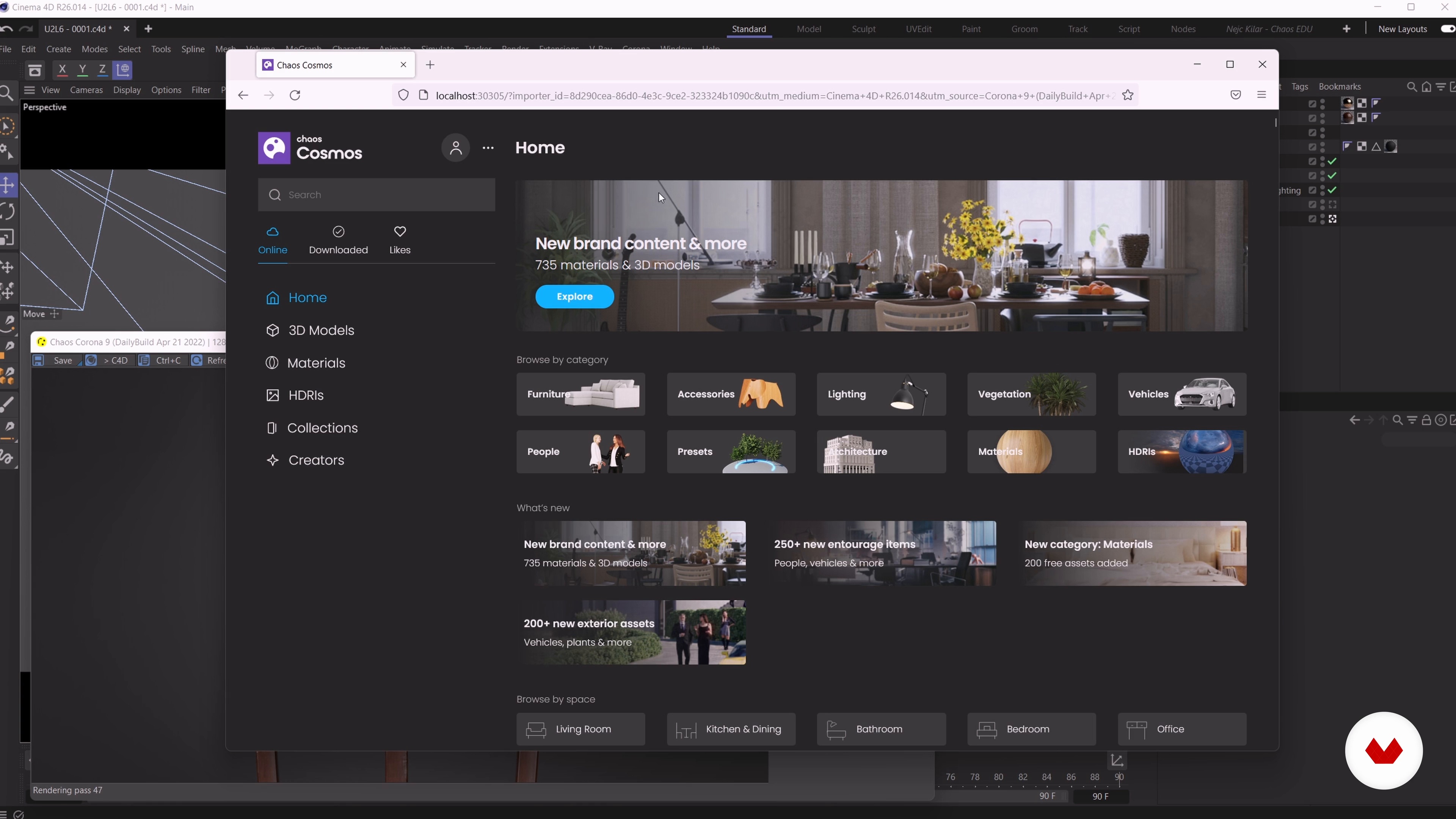1456x819 pixels.
Task: Open the three-dot more options in Cosmos
Action: [x=488, y=148]
